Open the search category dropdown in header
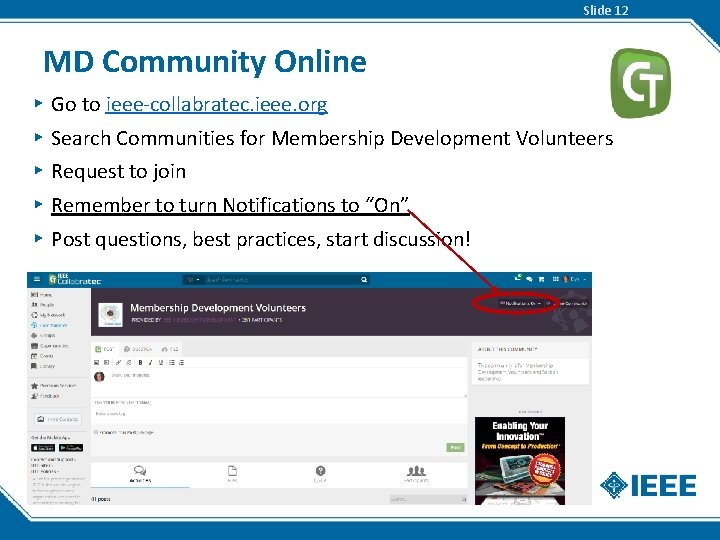The image size is (720, 540). [x=193, y=279]
